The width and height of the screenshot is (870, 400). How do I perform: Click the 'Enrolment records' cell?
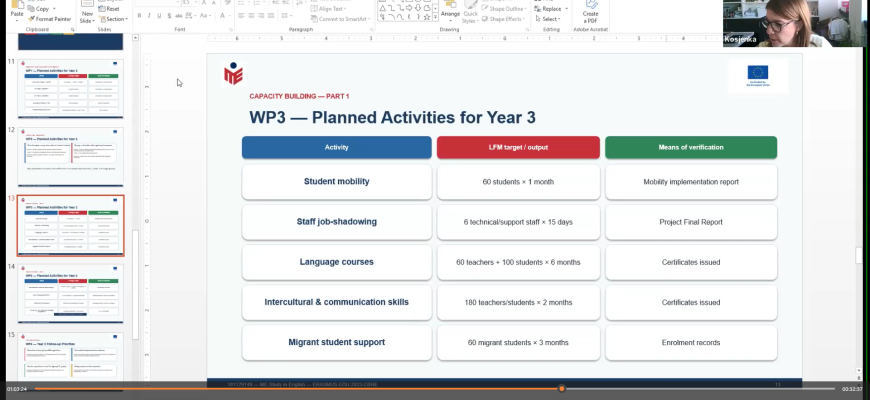pos(691,342)
